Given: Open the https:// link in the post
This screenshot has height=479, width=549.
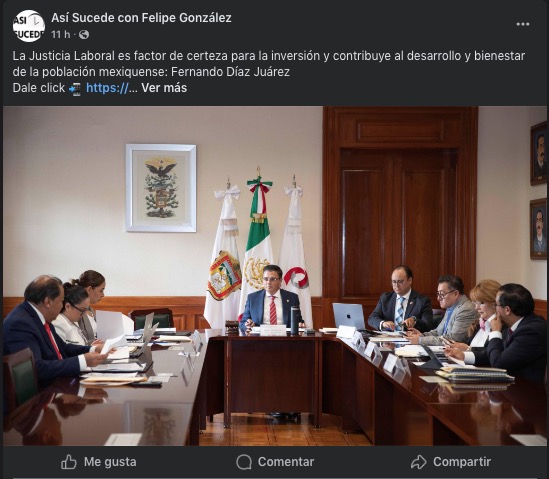Looking at the screenshot, I should click(107, 88).
